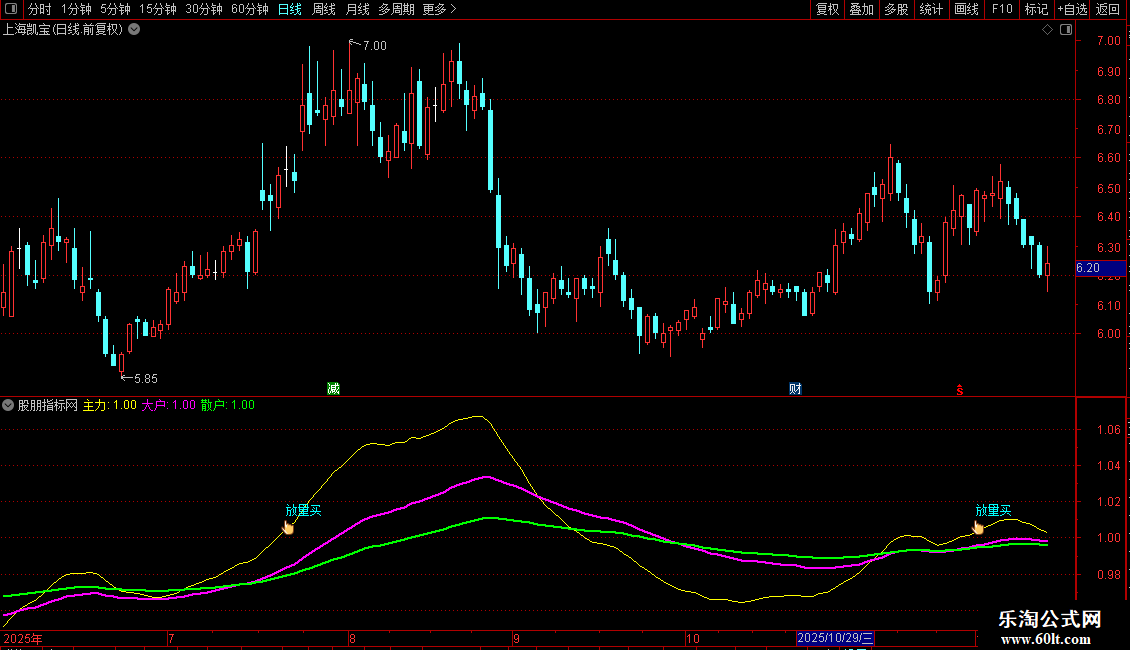The width and height of the screenshot is (1130, 650).
Task: Add stock via +自选 button
Action: pyautogui.click(x=1072, y=9)
